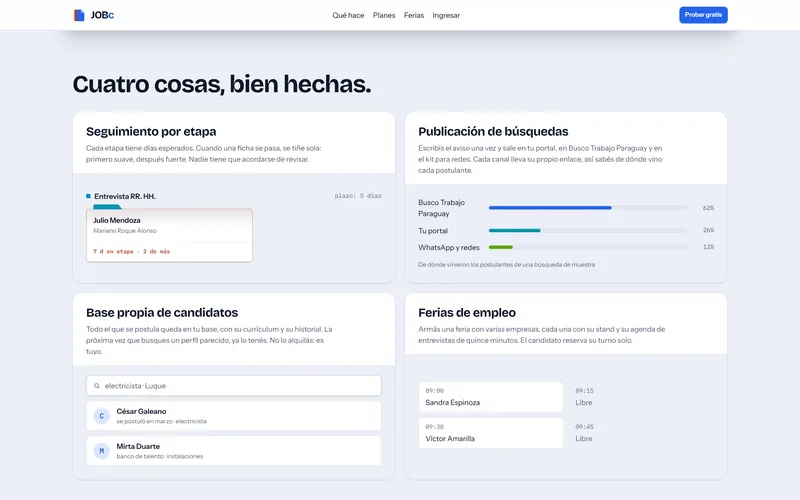Click the 12% value
Image resolution: width=800 pixels, height=500 pixels.
pyautogui.click(x=708, y=247)
